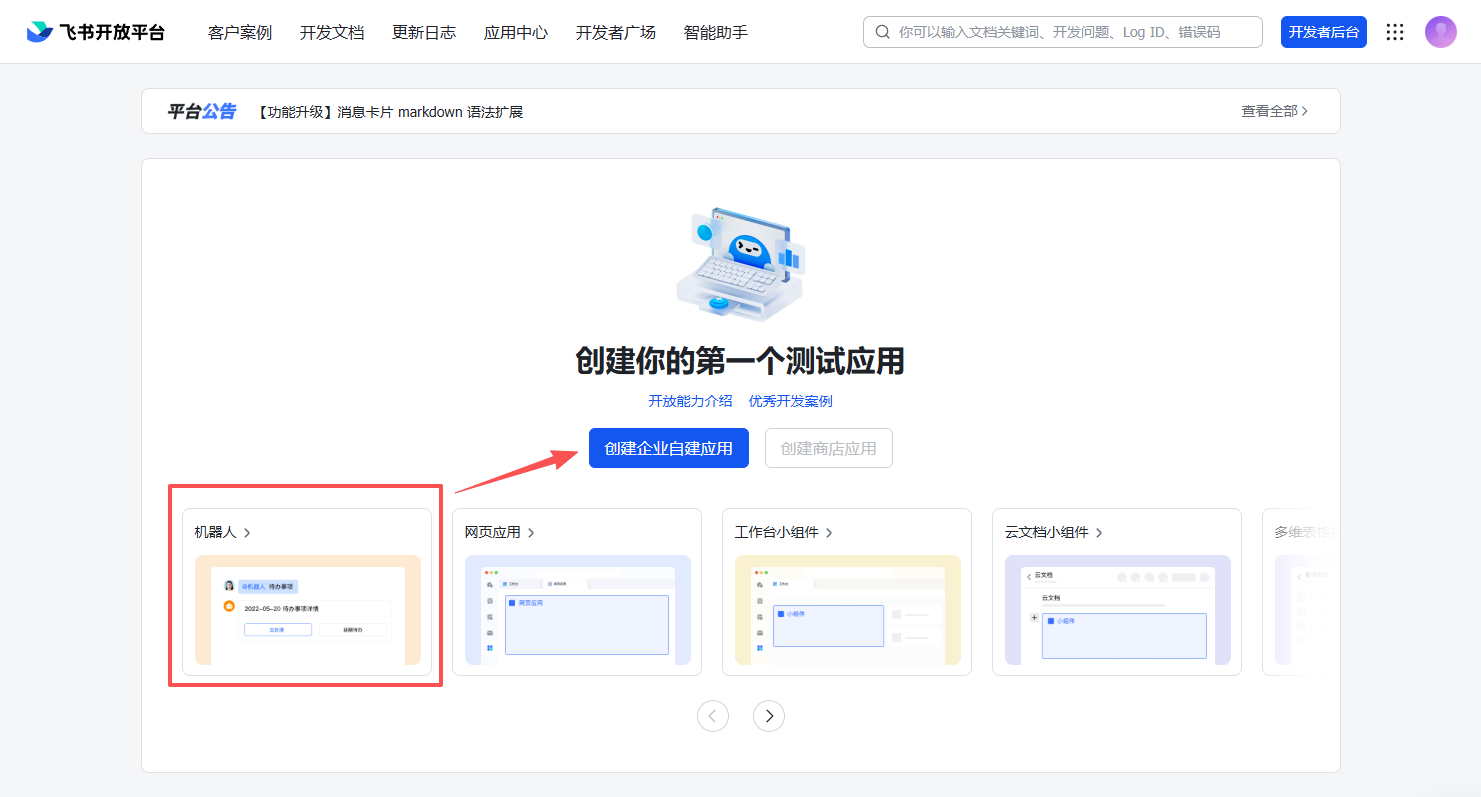Expand the 机器人 card chevron
The height and width of the screenshot is (797, 1481).
(247, 533)
